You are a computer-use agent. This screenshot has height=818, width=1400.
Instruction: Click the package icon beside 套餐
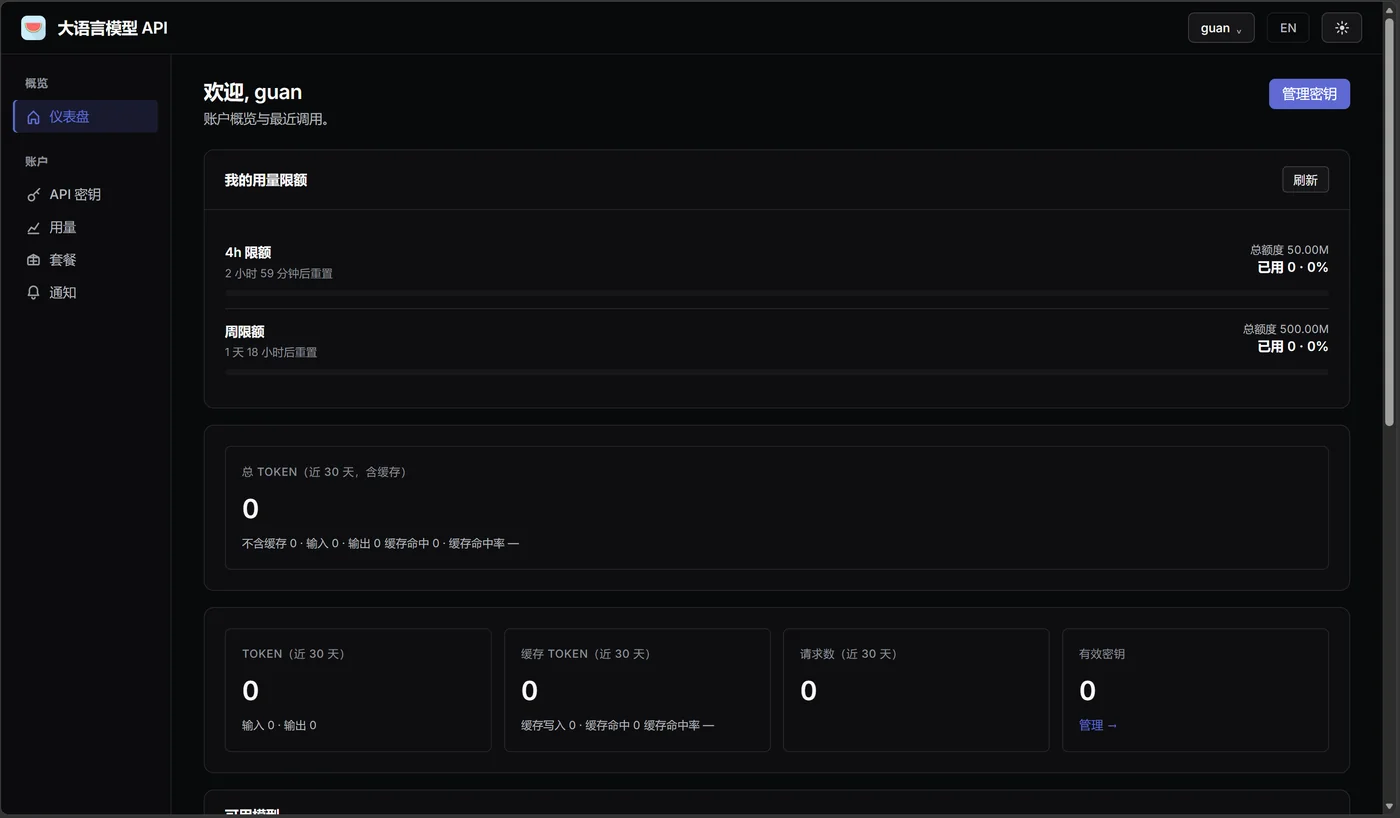(x=33, y=260)
